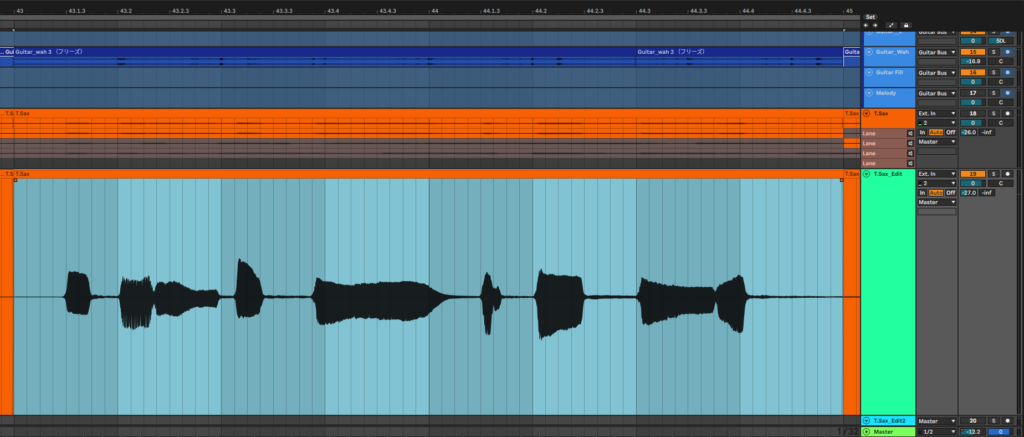This screenshot has width=1024, height=437.
Task: Click the lock envelopes icon
Action: (906, 25)
